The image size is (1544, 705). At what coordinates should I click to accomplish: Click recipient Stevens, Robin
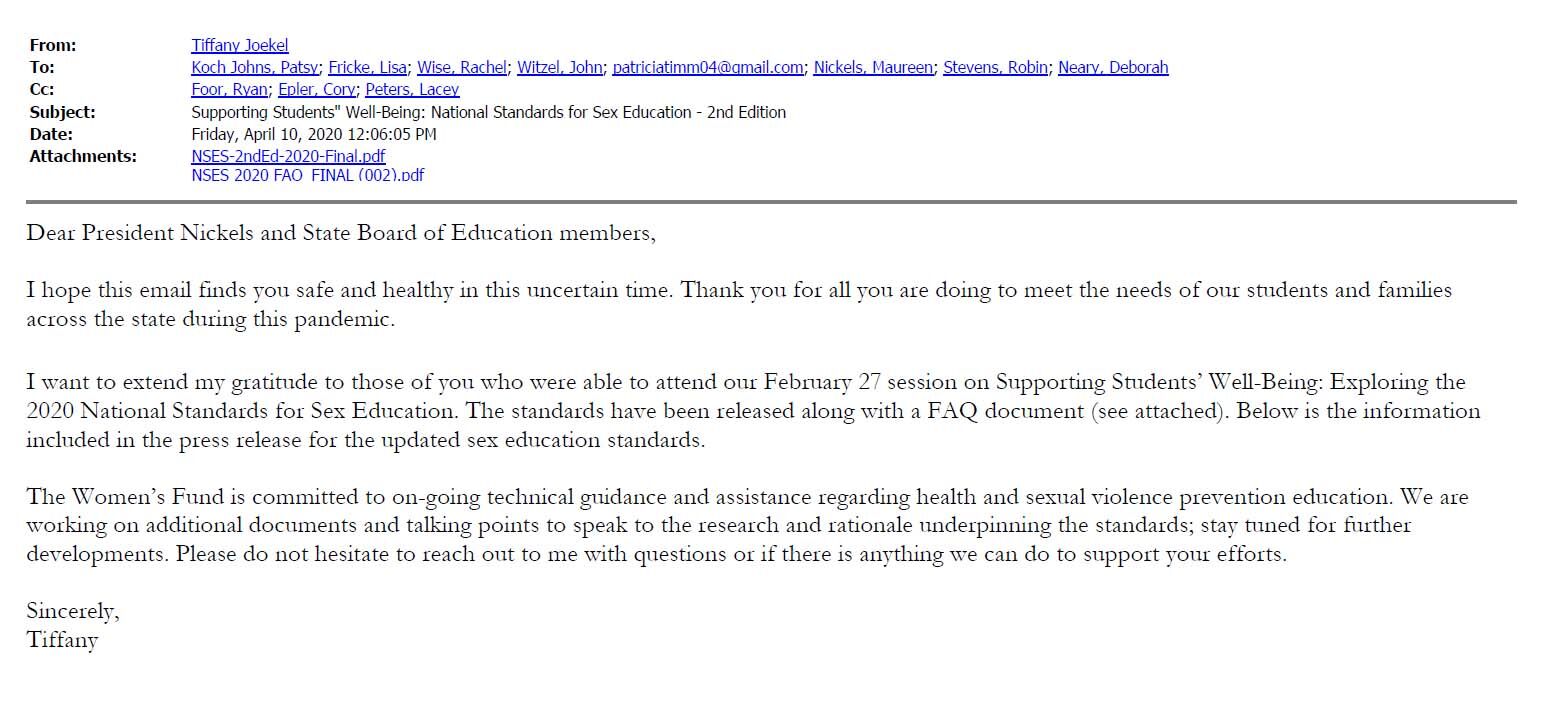coord(996,67)
